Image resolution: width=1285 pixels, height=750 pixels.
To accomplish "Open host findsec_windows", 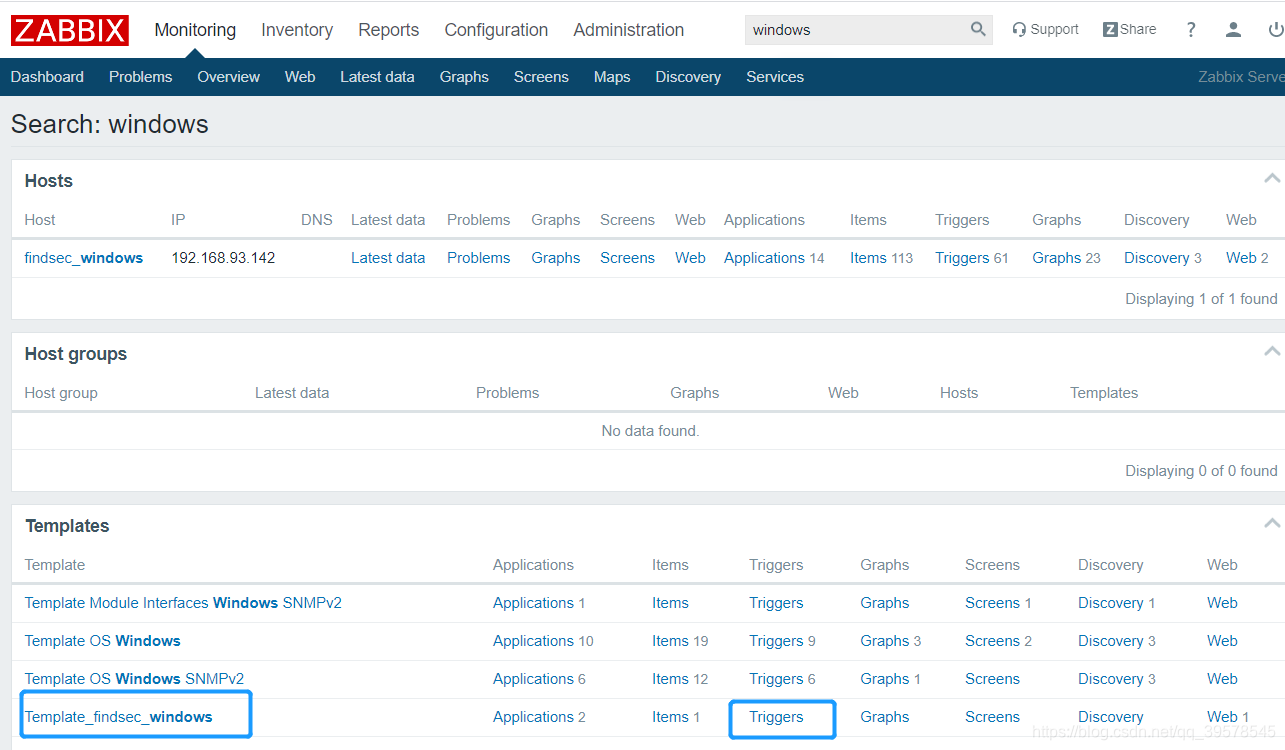I will [x=84, y=258].
